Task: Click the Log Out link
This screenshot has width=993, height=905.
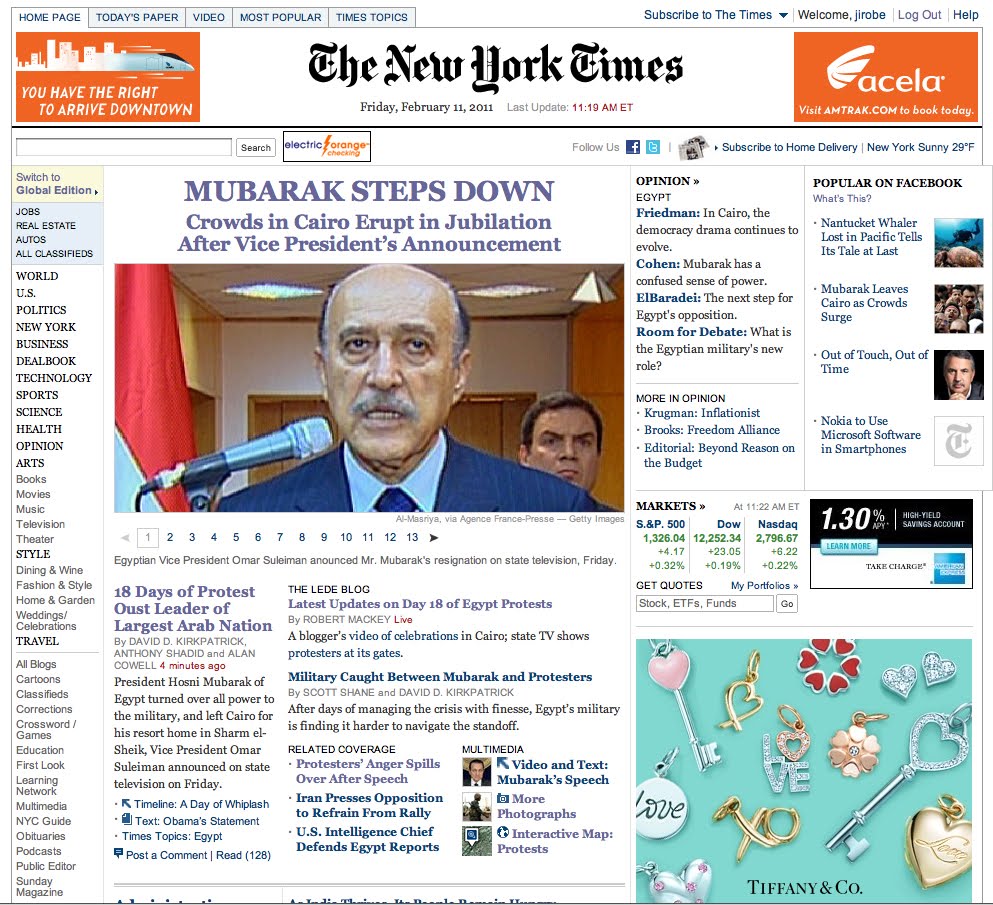Action: [920, 15]
